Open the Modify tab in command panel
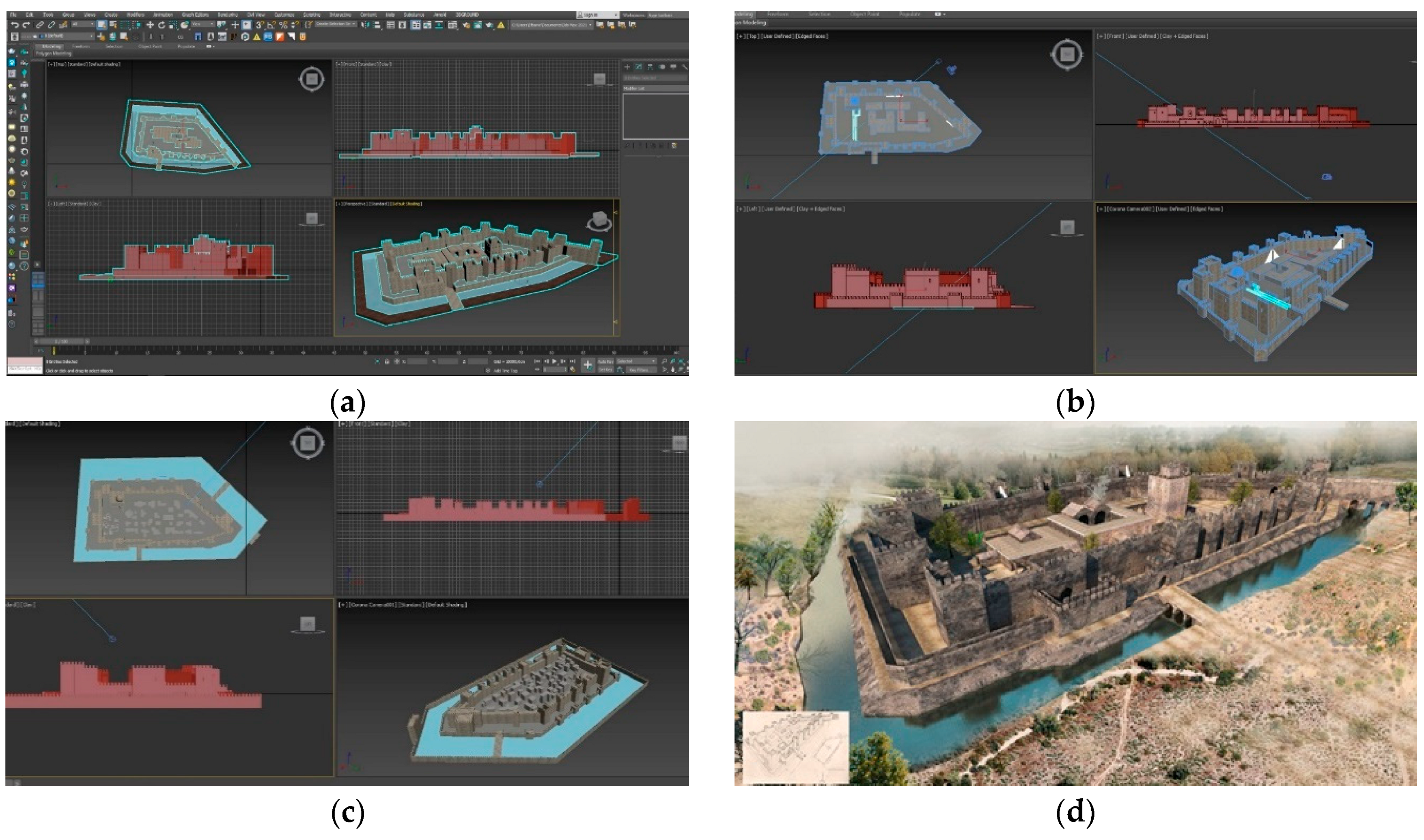This screenshot has height=840, width=1424. click(638, 67)
